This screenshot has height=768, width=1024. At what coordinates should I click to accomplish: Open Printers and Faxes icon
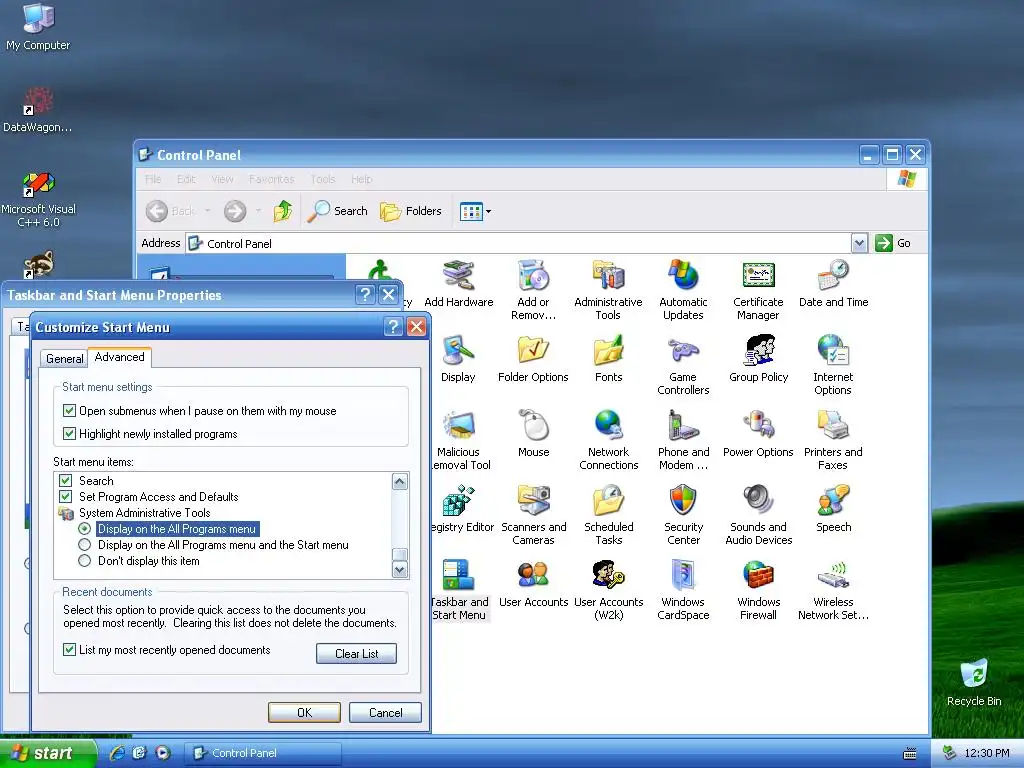click(833, 440)
